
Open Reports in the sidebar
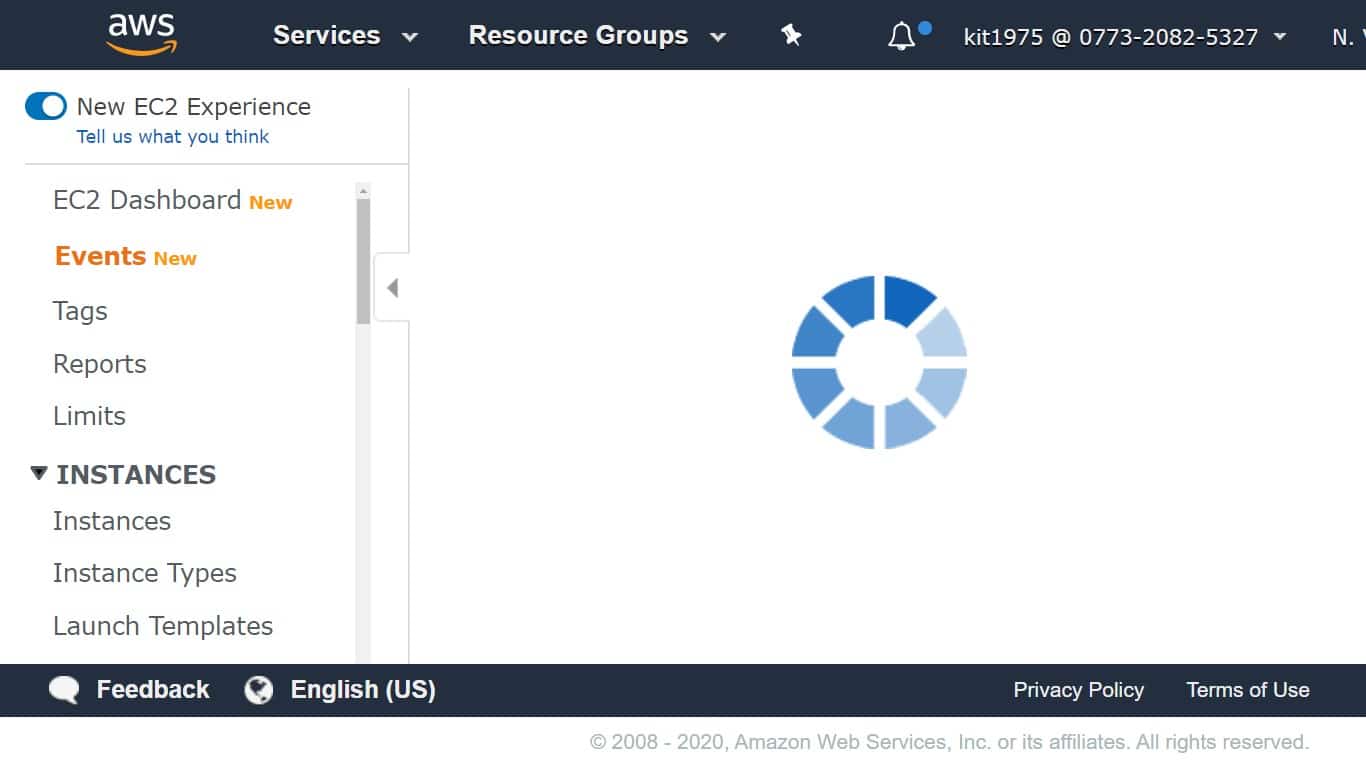click(100, 364)
